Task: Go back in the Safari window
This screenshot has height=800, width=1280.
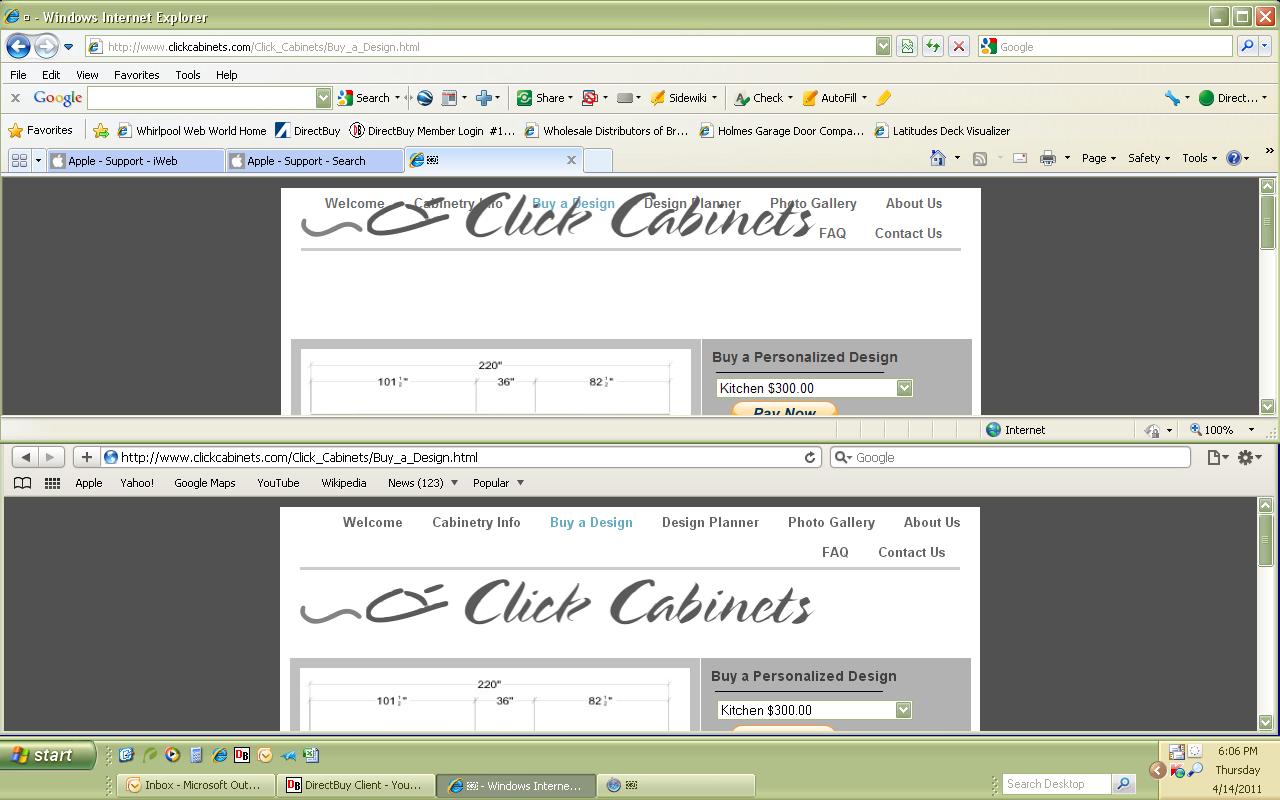Action: (x=26, y=457)
